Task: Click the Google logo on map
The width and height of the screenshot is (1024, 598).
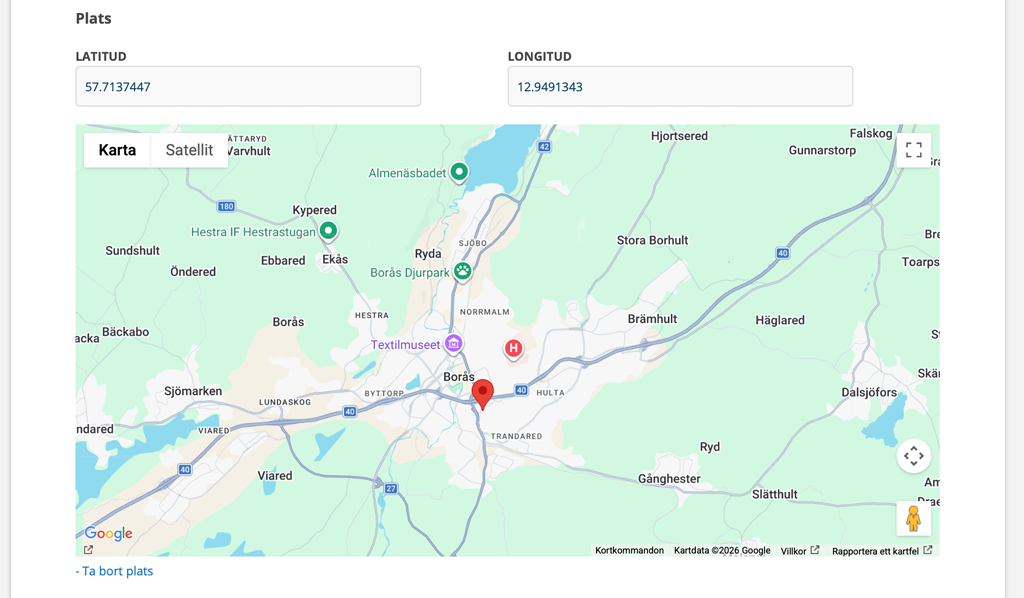Action: [x=108, y=534]
